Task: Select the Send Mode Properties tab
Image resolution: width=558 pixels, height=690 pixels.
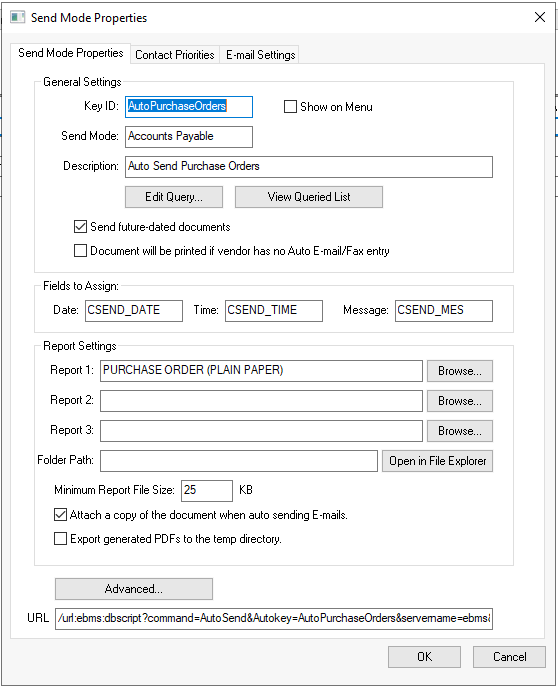Action: point(70,53)
